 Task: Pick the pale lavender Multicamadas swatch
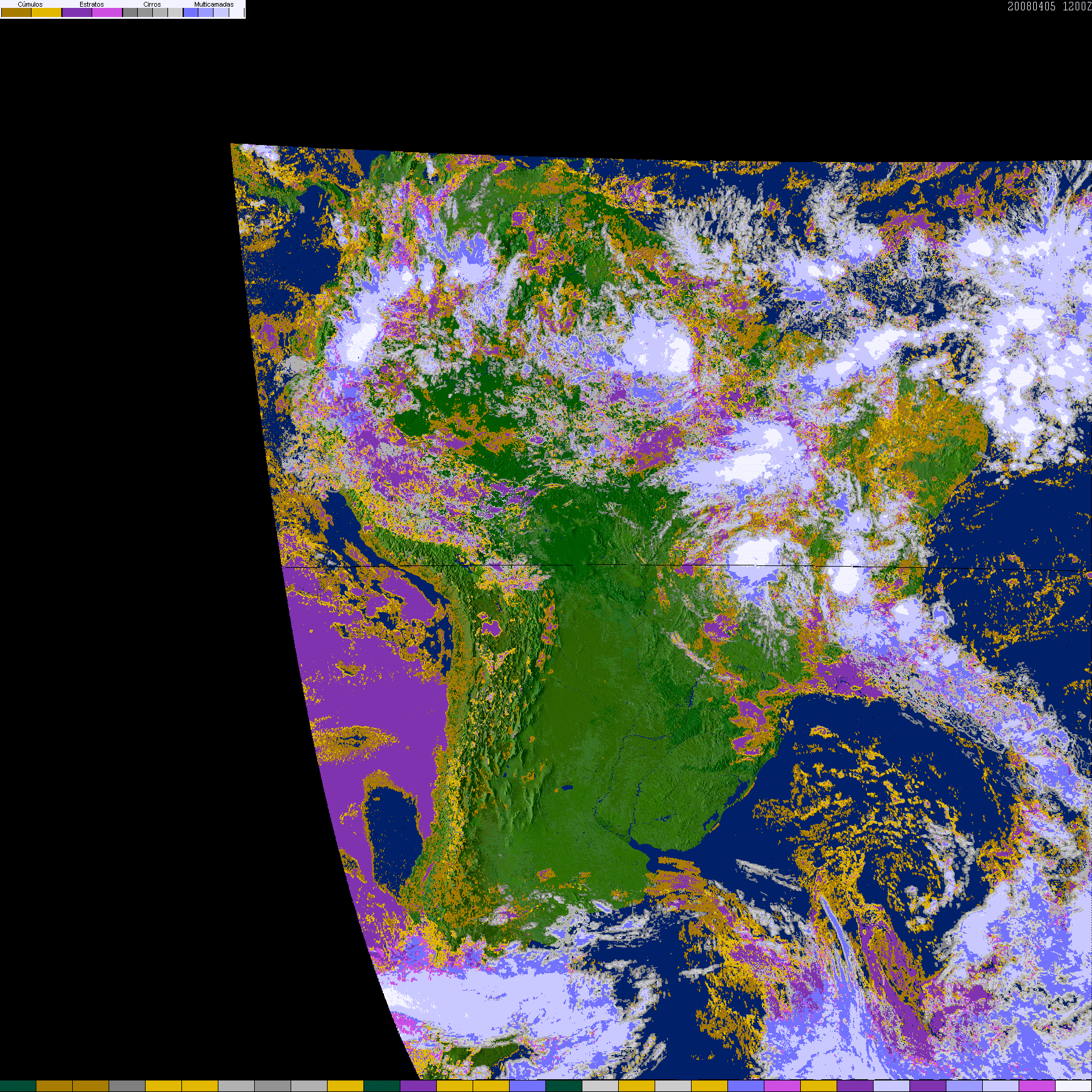click(221, 13)
